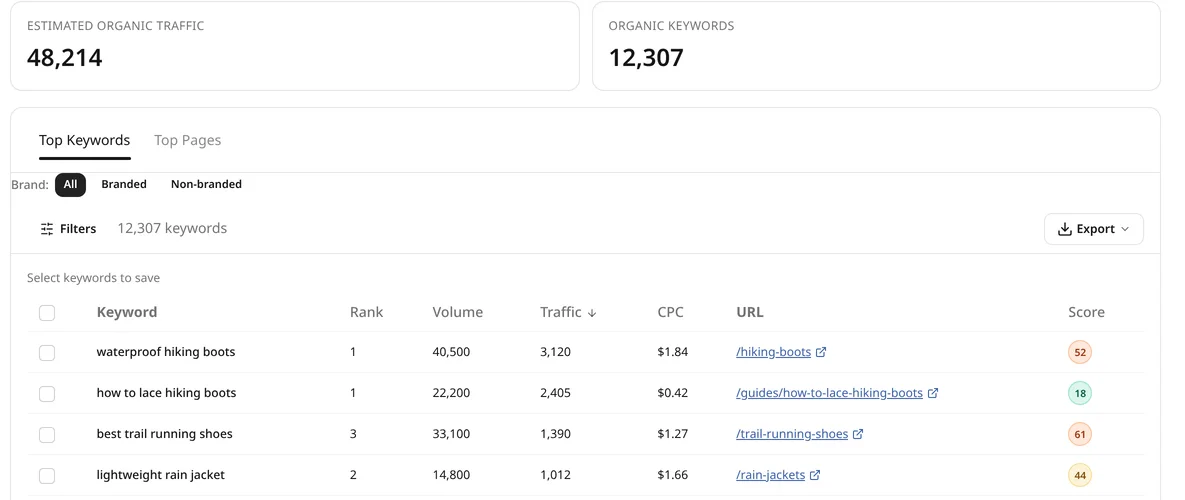Open external link icon beside /guides/how-to-lace-hiking-boots

(933, 393)
